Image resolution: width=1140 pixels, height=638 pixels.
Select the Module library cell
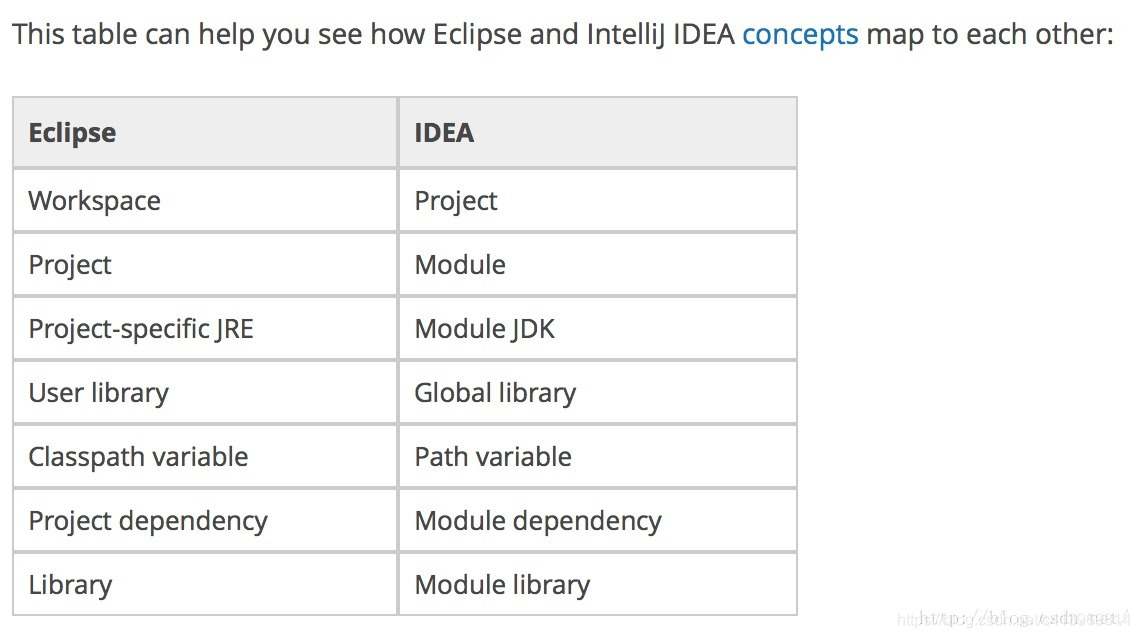[598, 584]
